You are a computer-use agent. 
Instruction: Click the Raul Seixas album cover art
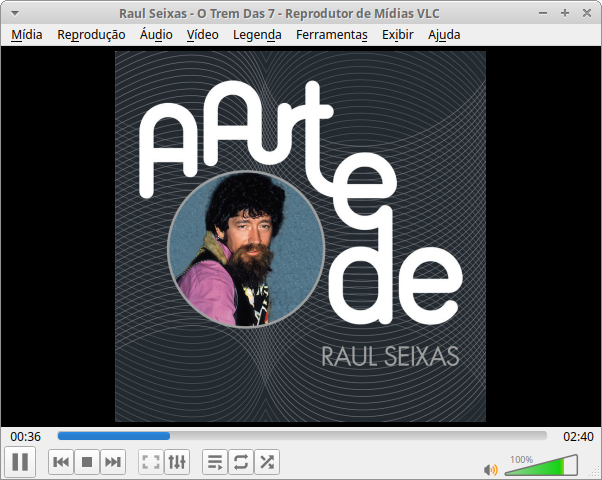(x=301, y=237)
